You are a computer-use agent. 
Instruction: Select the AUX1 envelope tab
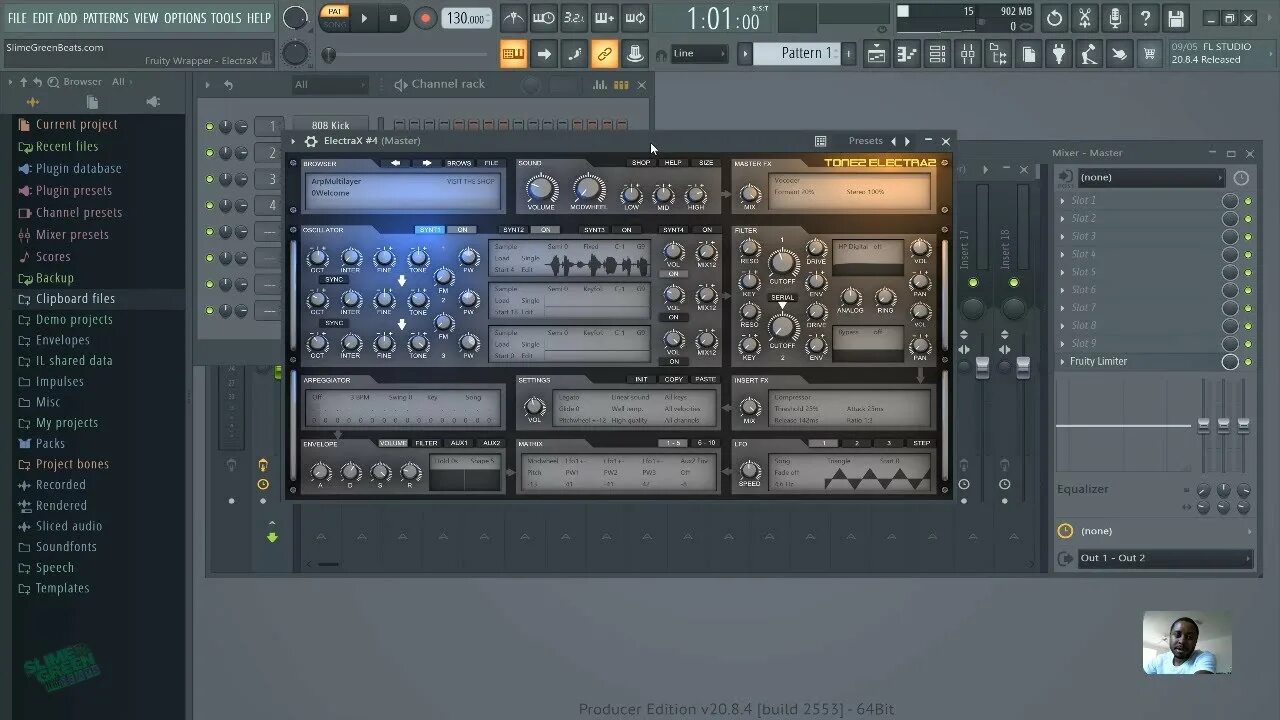[x=459, y=443]
